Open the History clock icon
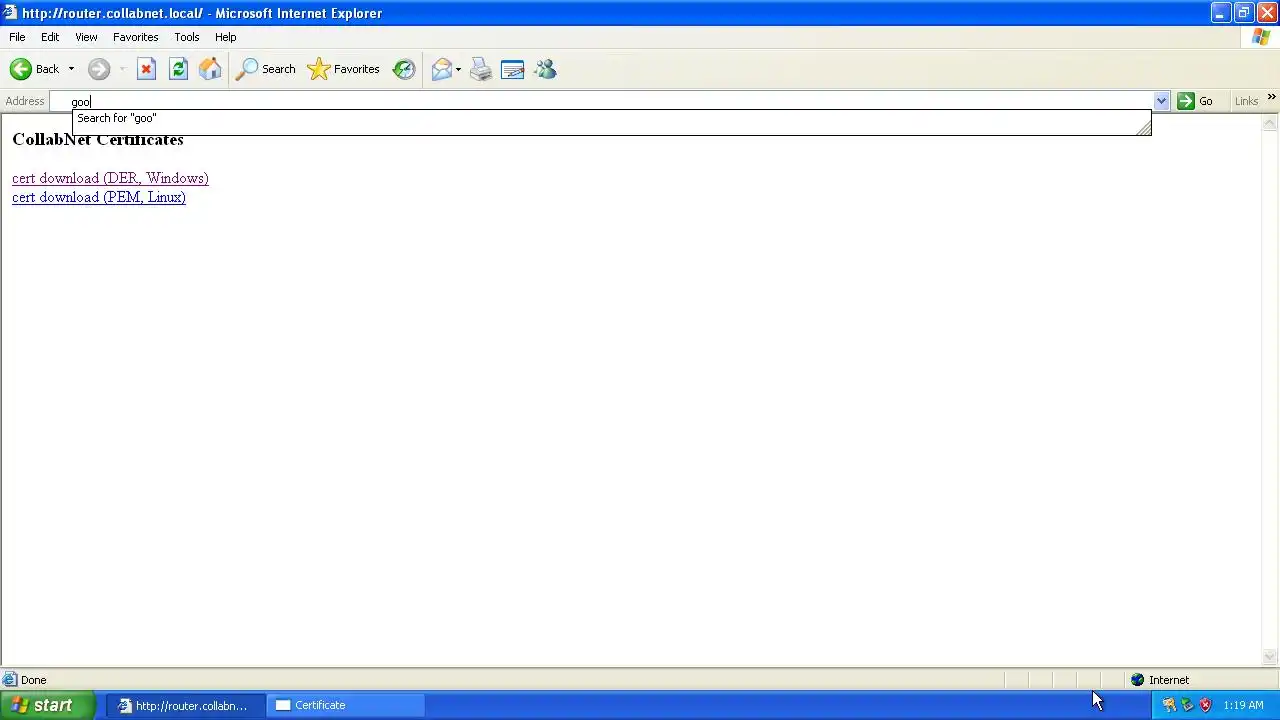 click(x=404, y=69)
